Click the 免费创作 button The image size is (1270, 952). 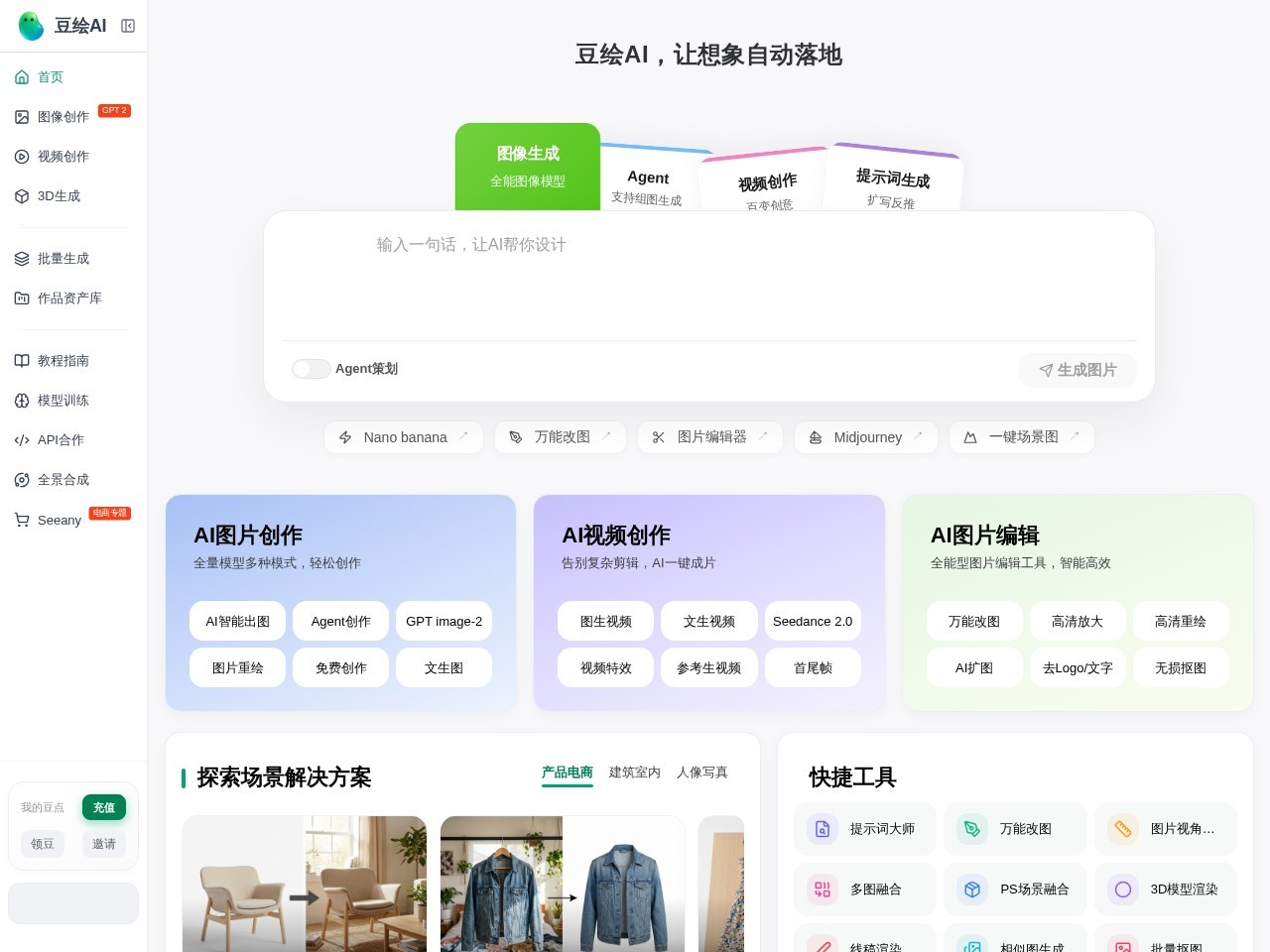tap(341, 668)
